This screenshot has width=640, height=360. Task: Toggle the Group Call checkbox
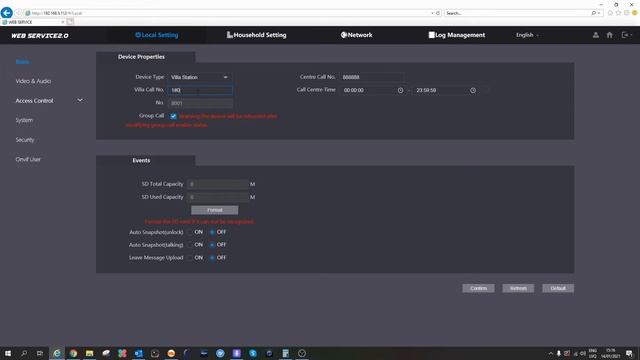click(x=173, y=116)
